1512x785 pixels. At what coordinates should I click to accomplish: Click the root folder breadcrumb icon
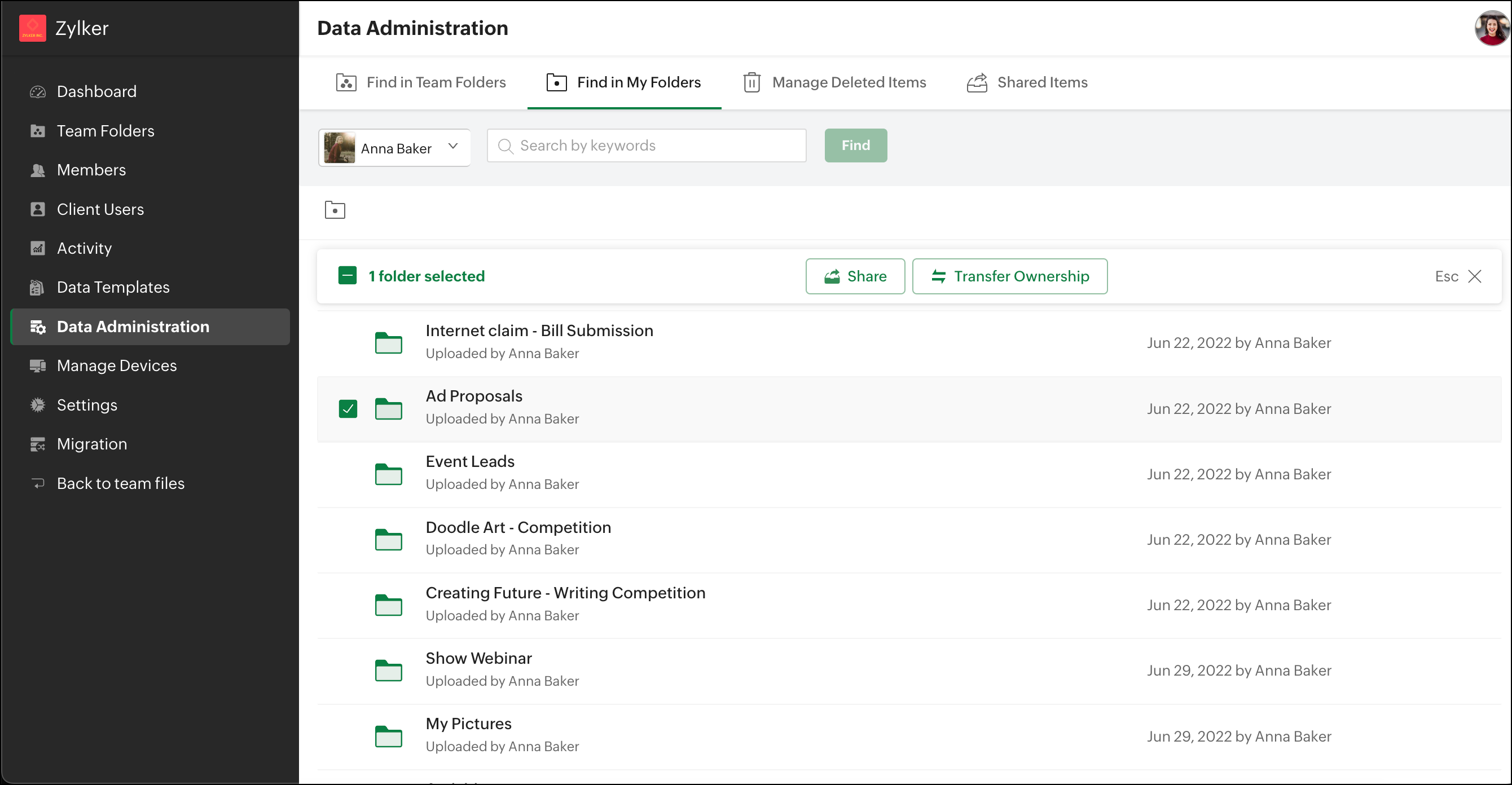[x=335, y=209]
